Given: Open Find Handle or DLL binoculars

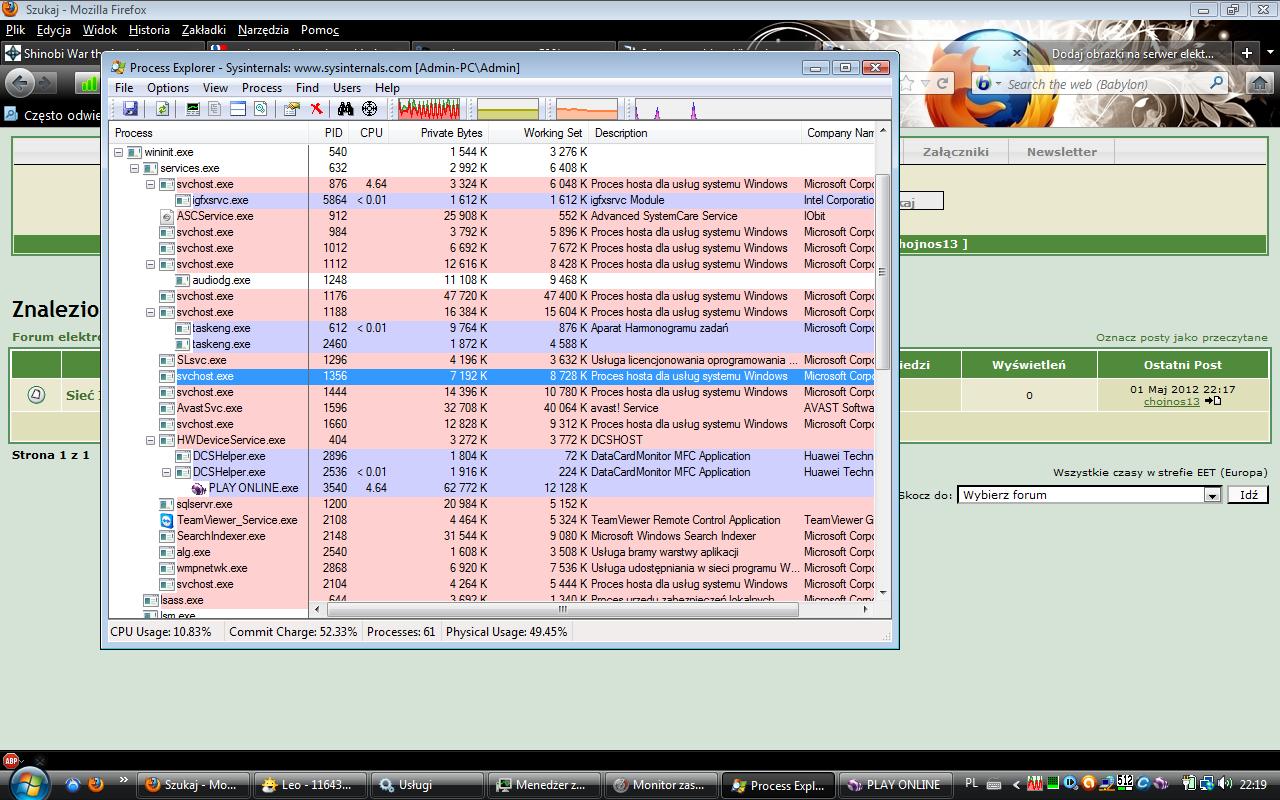Looking at the screenshot, I should [348, 108].
